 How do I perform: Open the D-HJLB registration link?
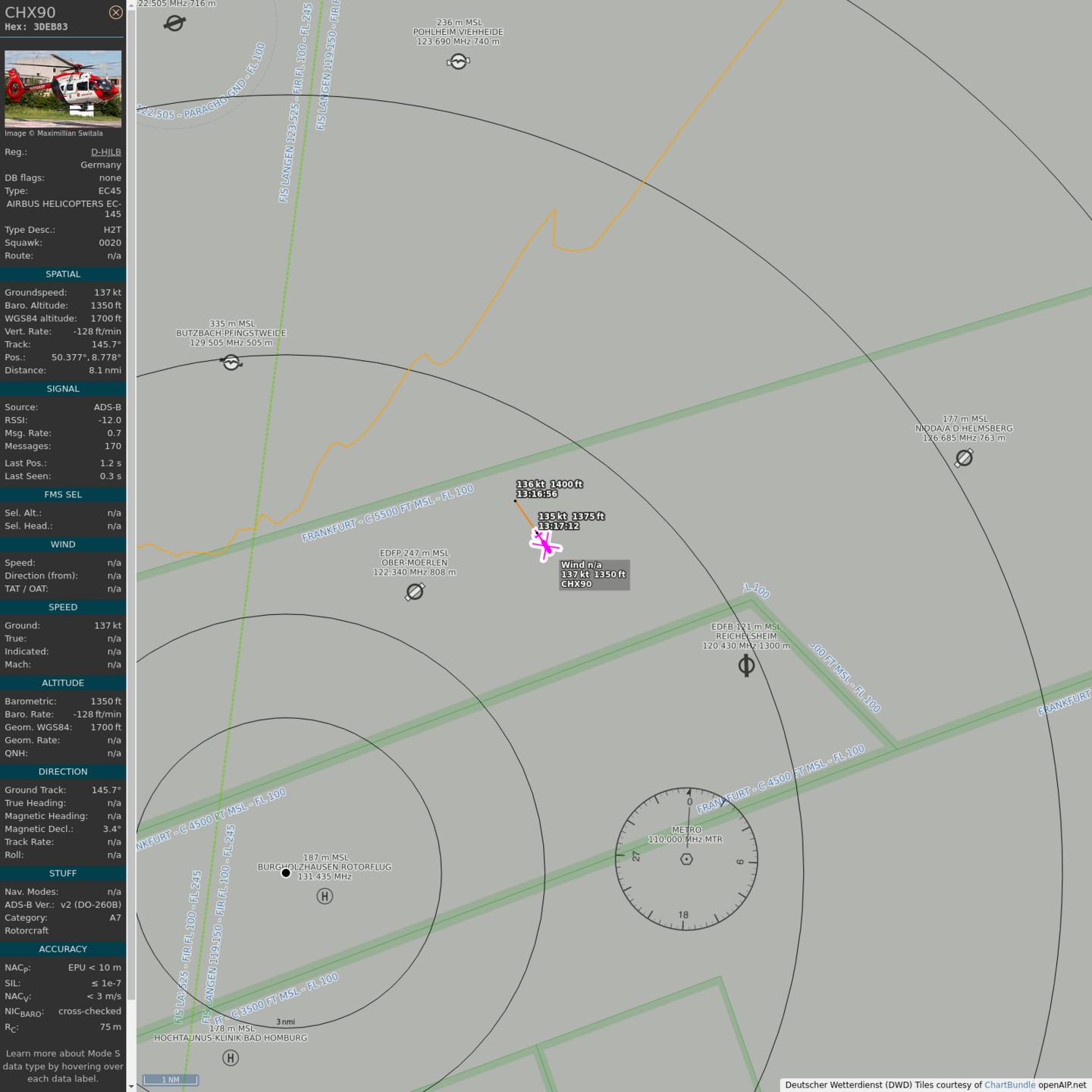point(105,152)
